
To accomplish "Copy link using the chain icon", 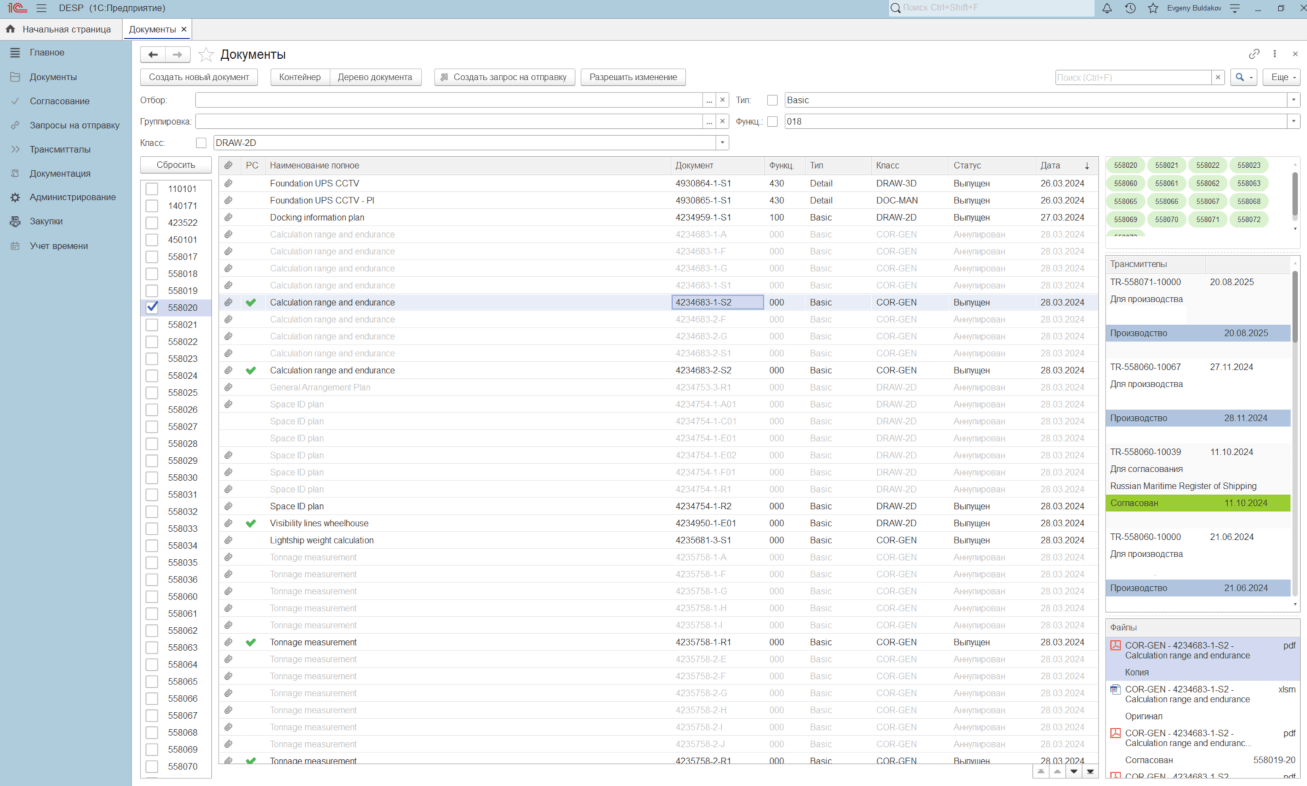I will [1254, 54].
